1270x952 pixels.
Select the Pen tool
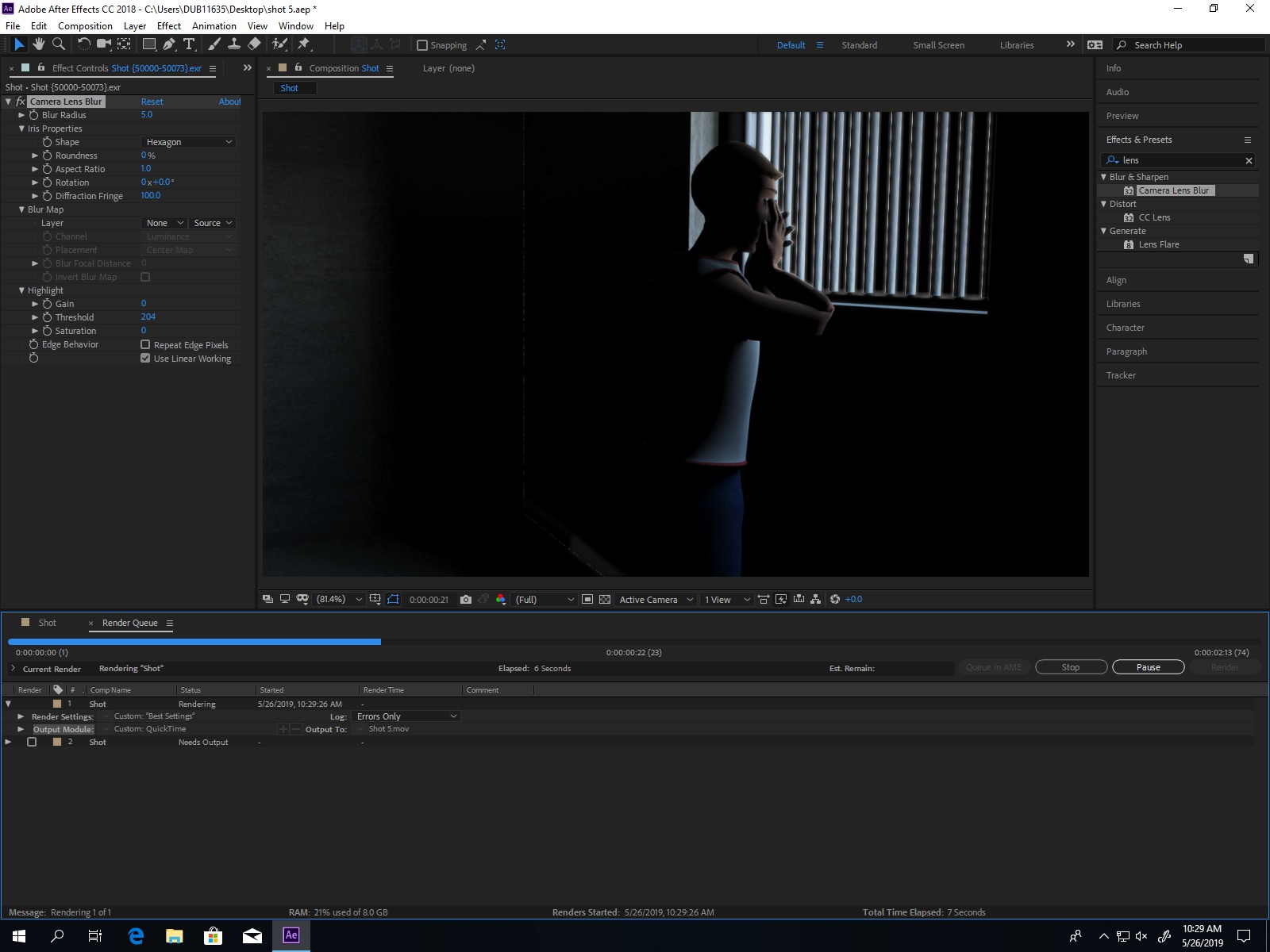tap(168, 44)
